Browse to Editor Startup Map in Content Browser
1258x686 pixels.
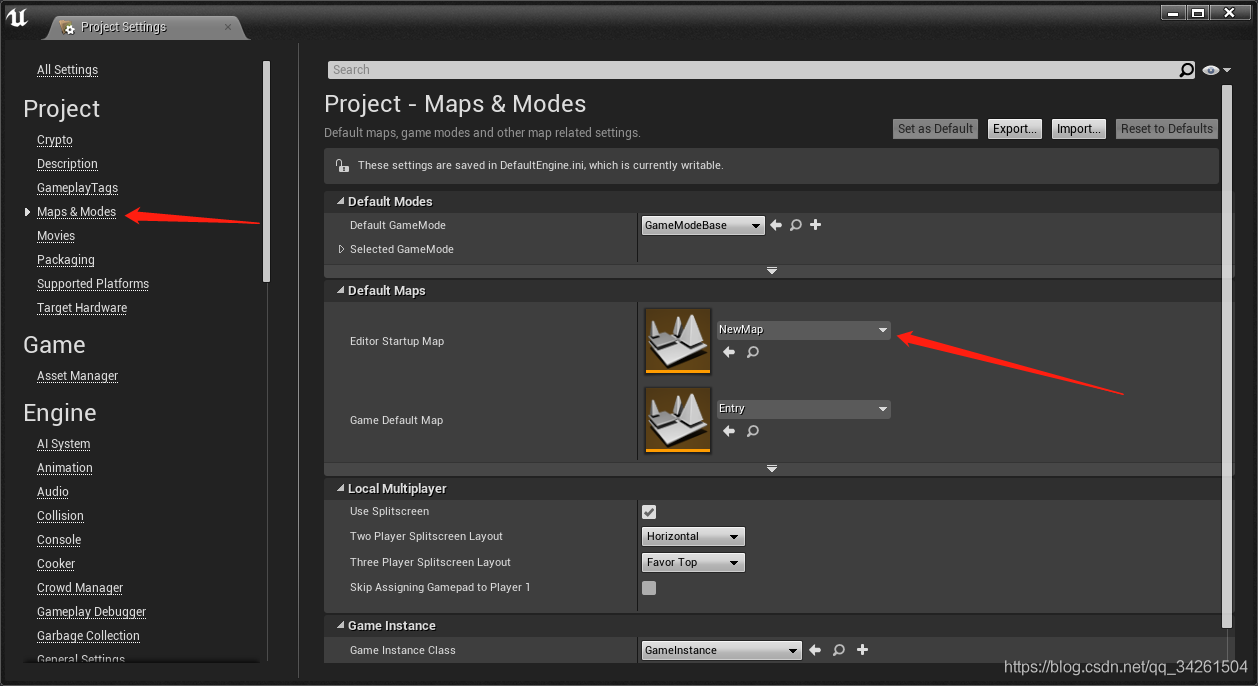click(x=753, y=352)
